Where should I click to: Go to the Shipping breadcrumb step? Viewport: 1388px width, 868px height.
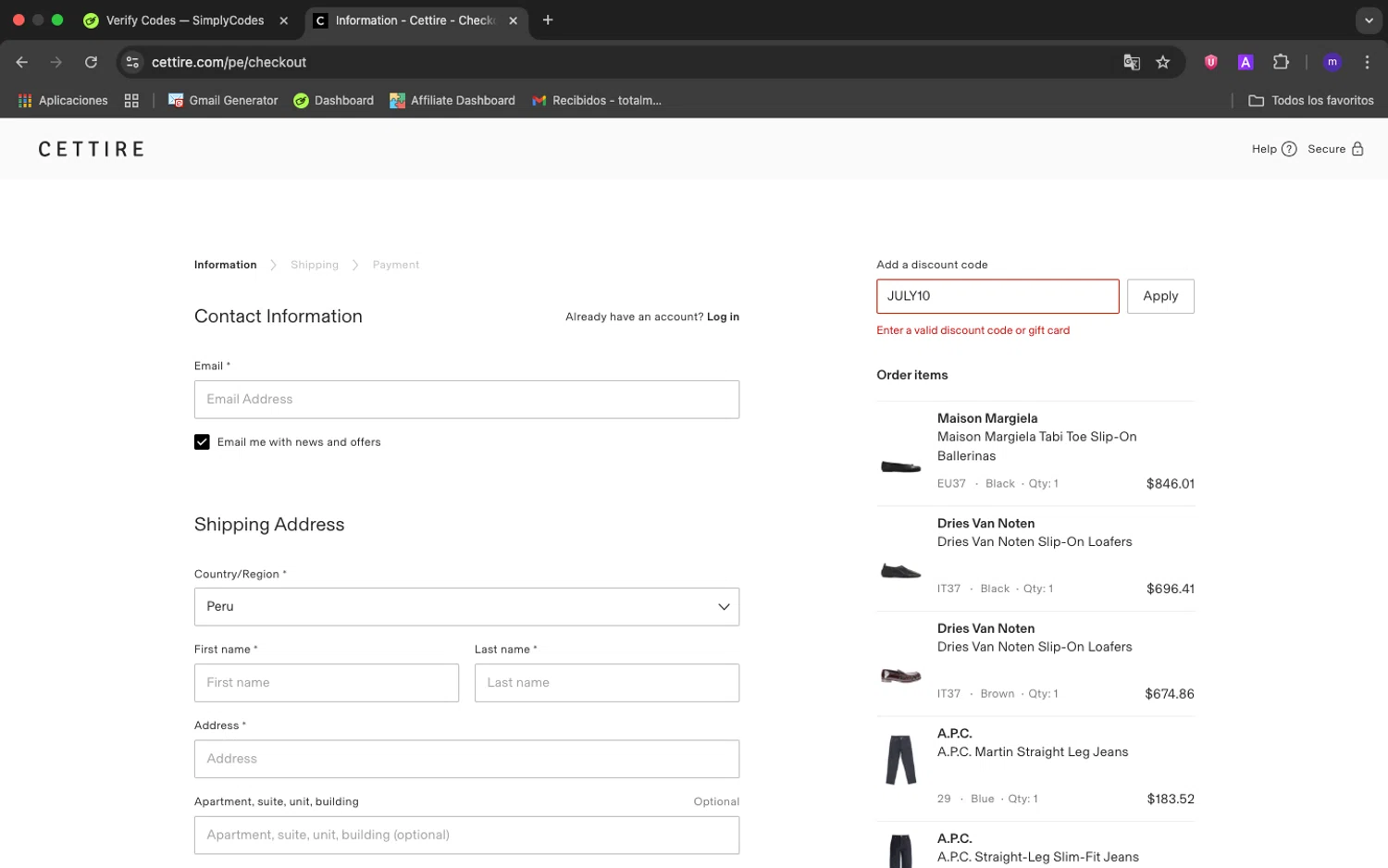click(x=315, y=265)
